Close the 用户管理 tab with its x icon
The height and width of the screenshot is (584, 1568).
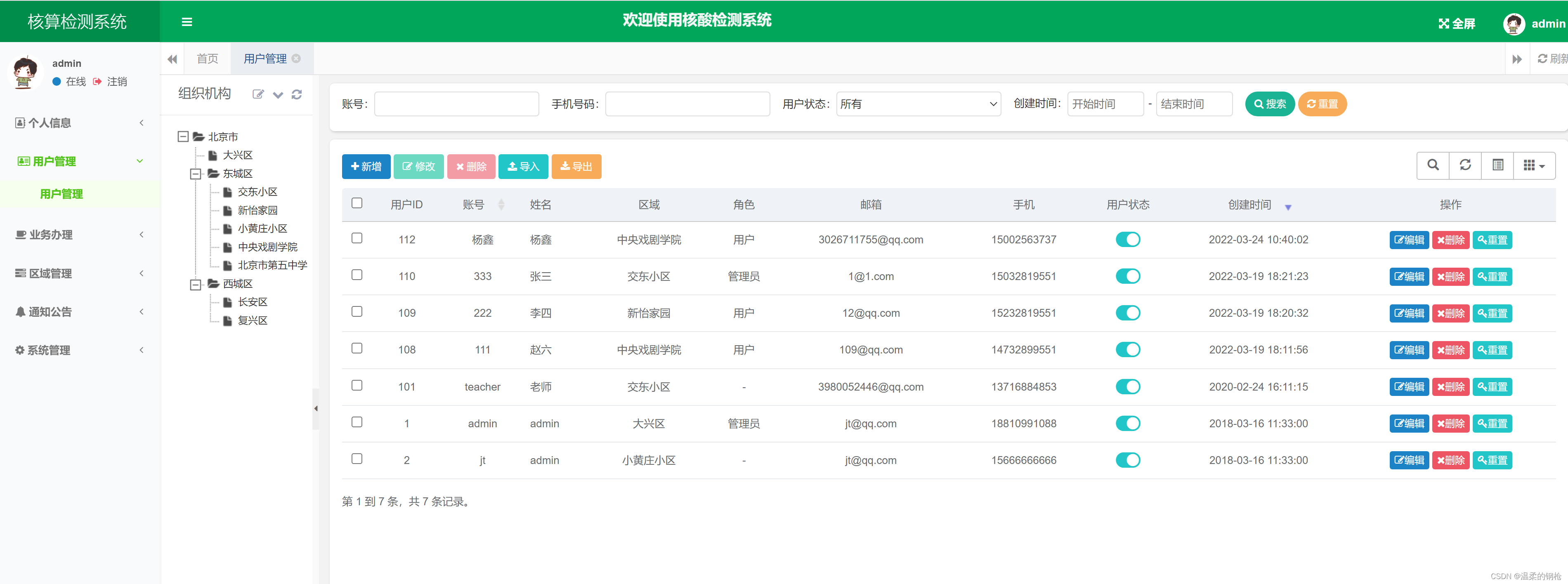coord(296,59)
